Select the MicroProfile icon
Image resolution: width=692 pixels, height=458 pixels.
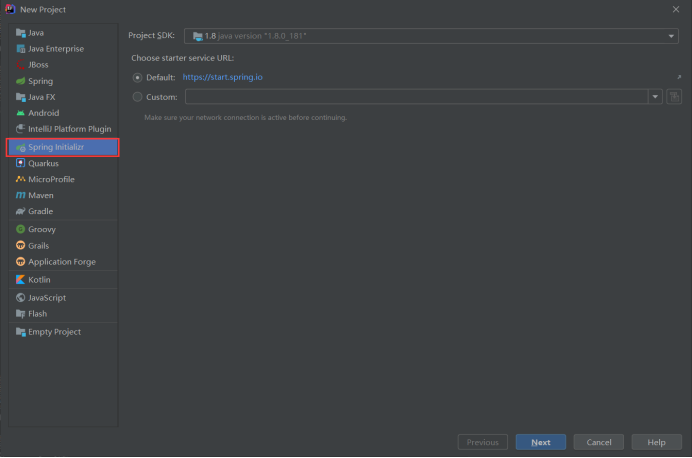pos(20,179)
